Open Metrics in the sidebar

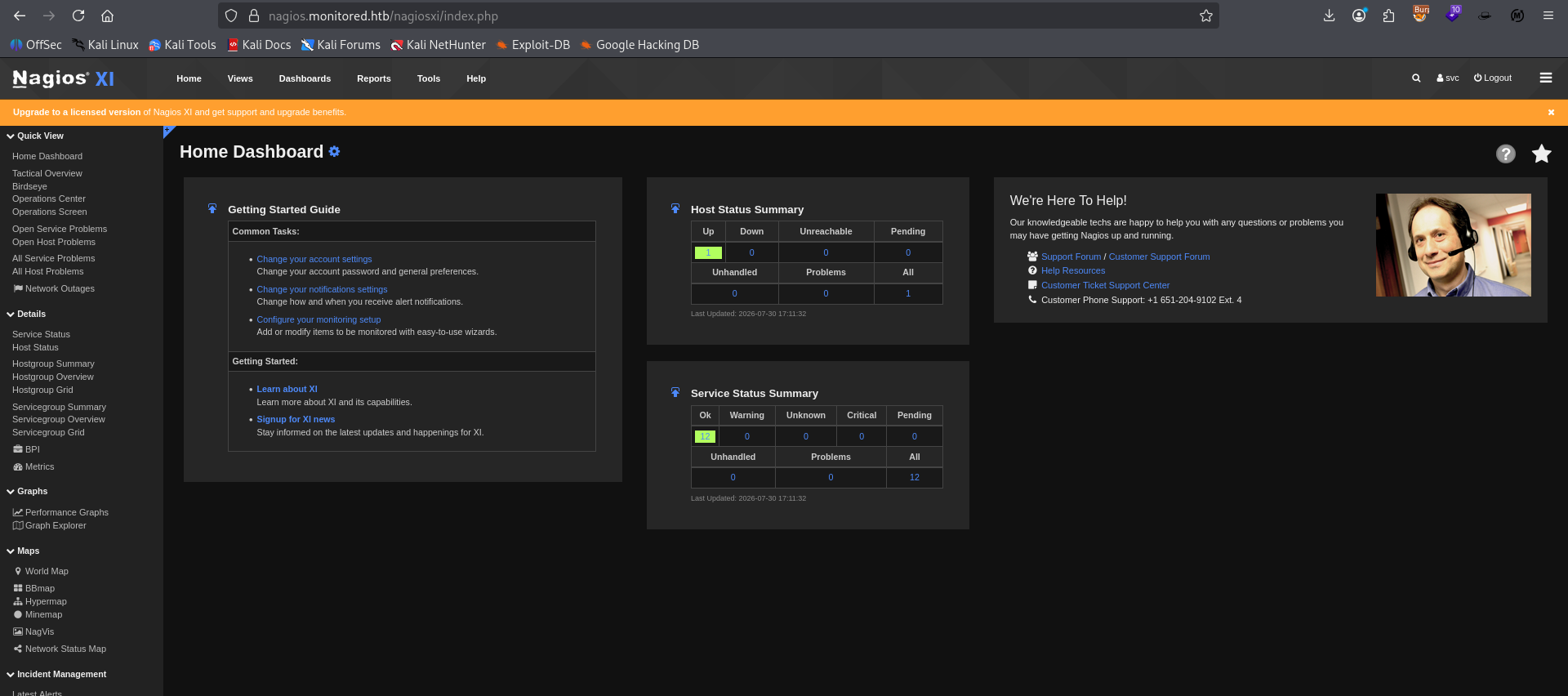coord(33,466)
